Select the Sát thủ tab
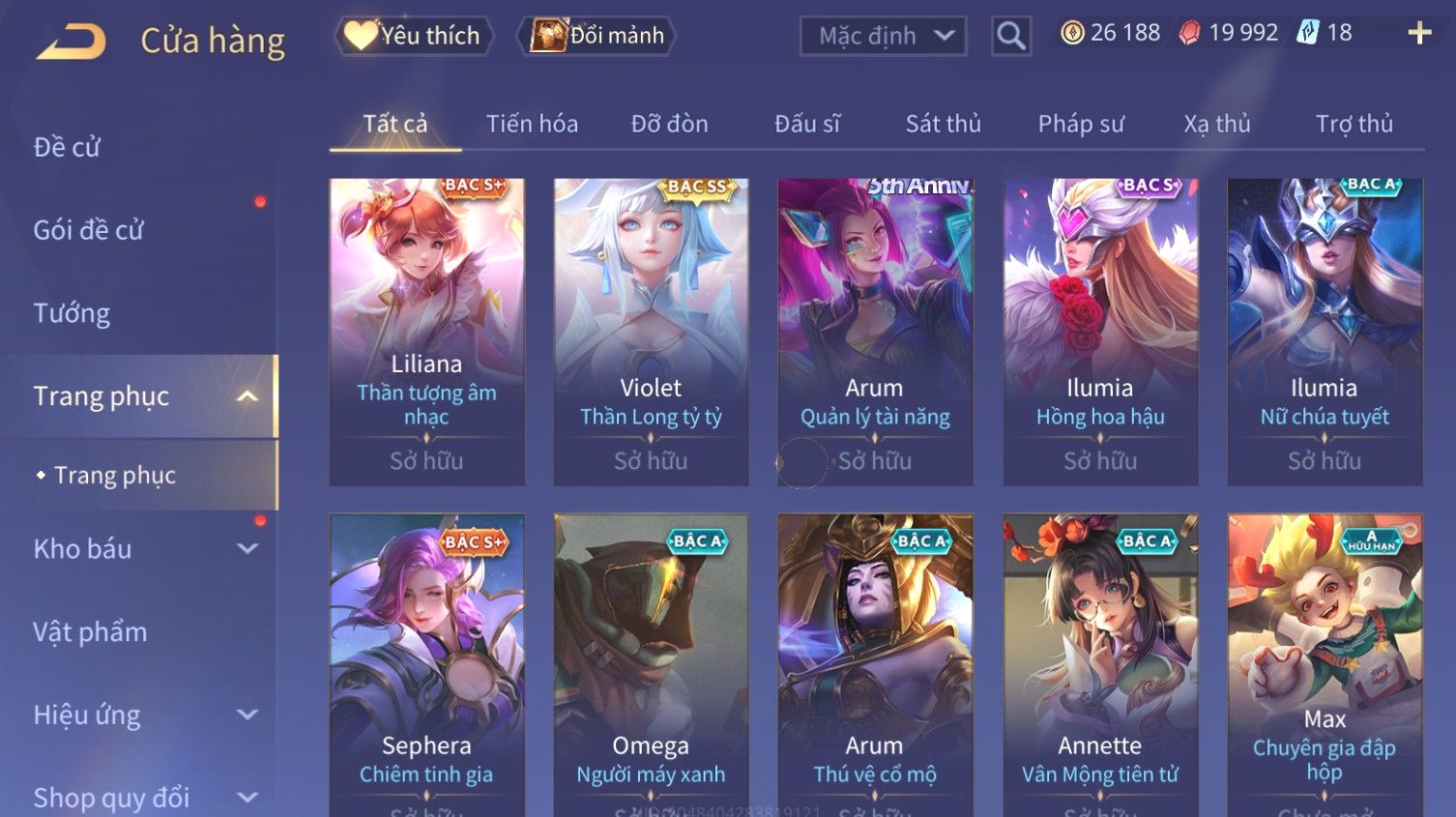The width and height of the screenshot is (1456, 817). (943, 124)
